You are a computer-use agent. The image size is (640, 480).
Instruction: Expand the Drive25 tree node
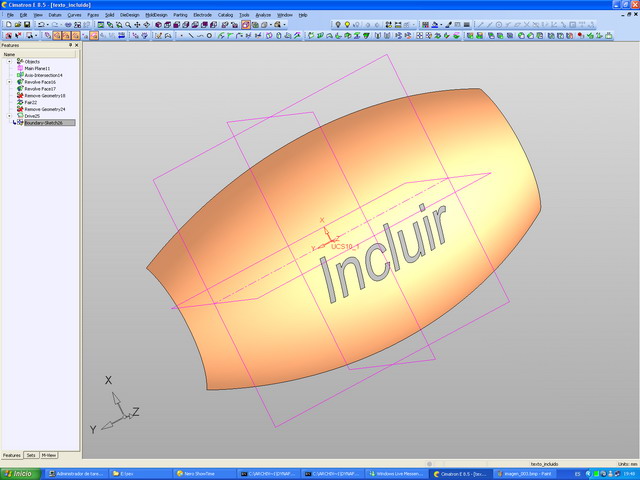click(x=10, y=116)
